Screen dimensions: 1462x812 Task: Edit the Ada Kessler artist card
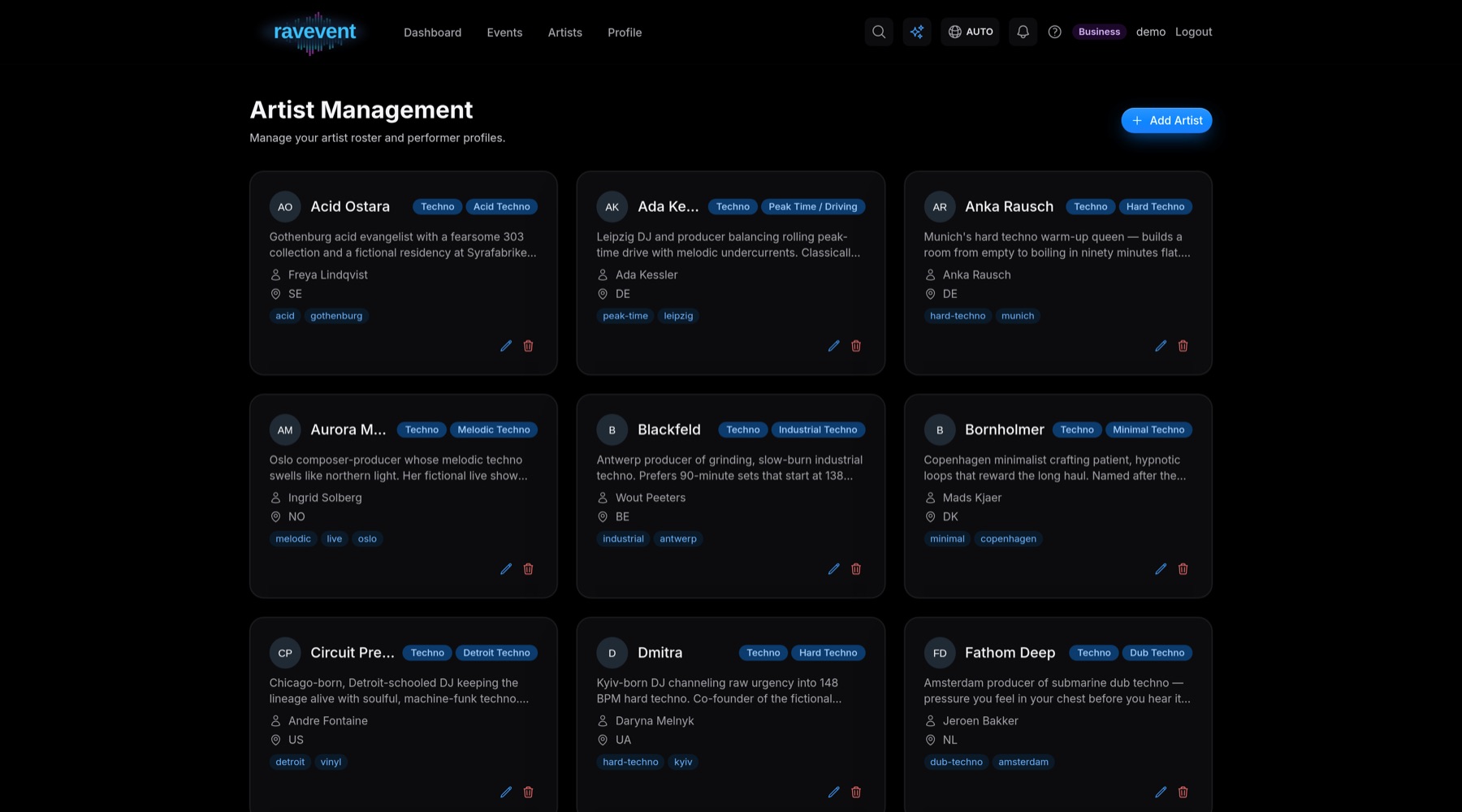point(833,346)
